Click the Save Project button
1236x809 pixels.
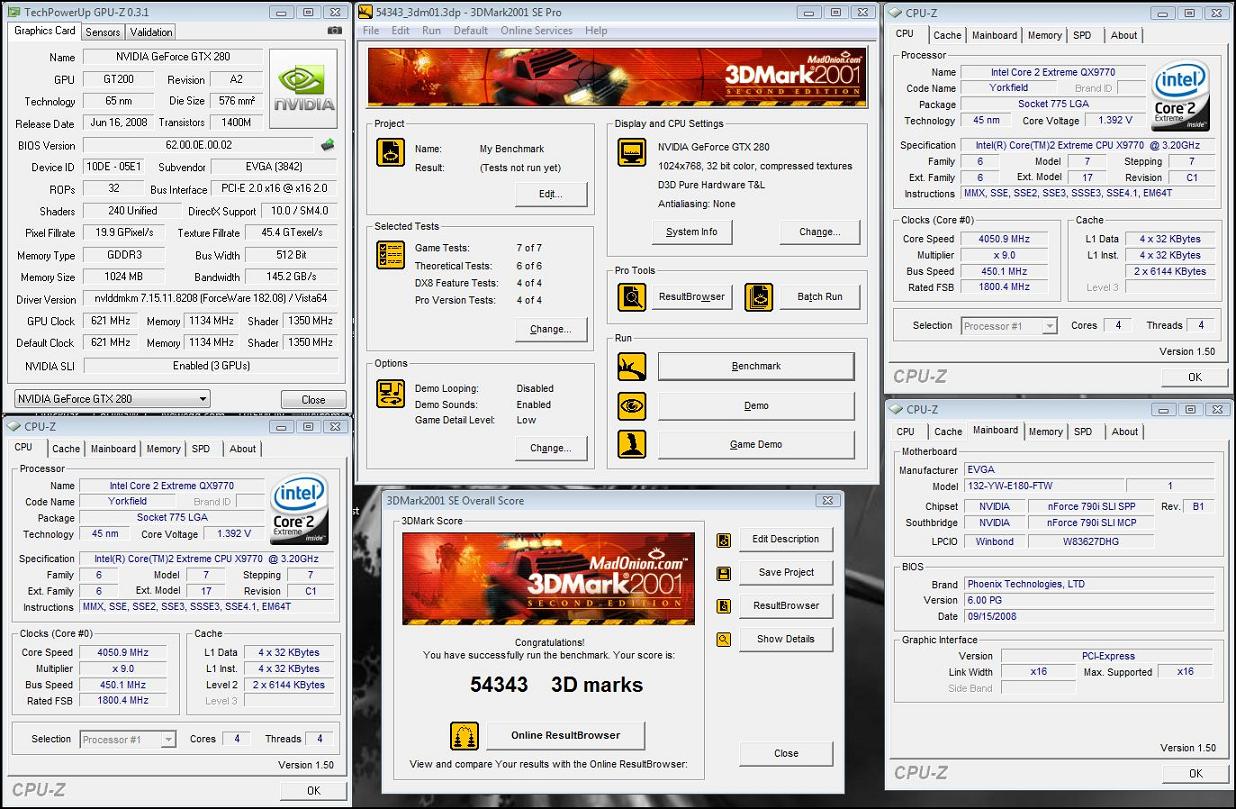(786, 572)
